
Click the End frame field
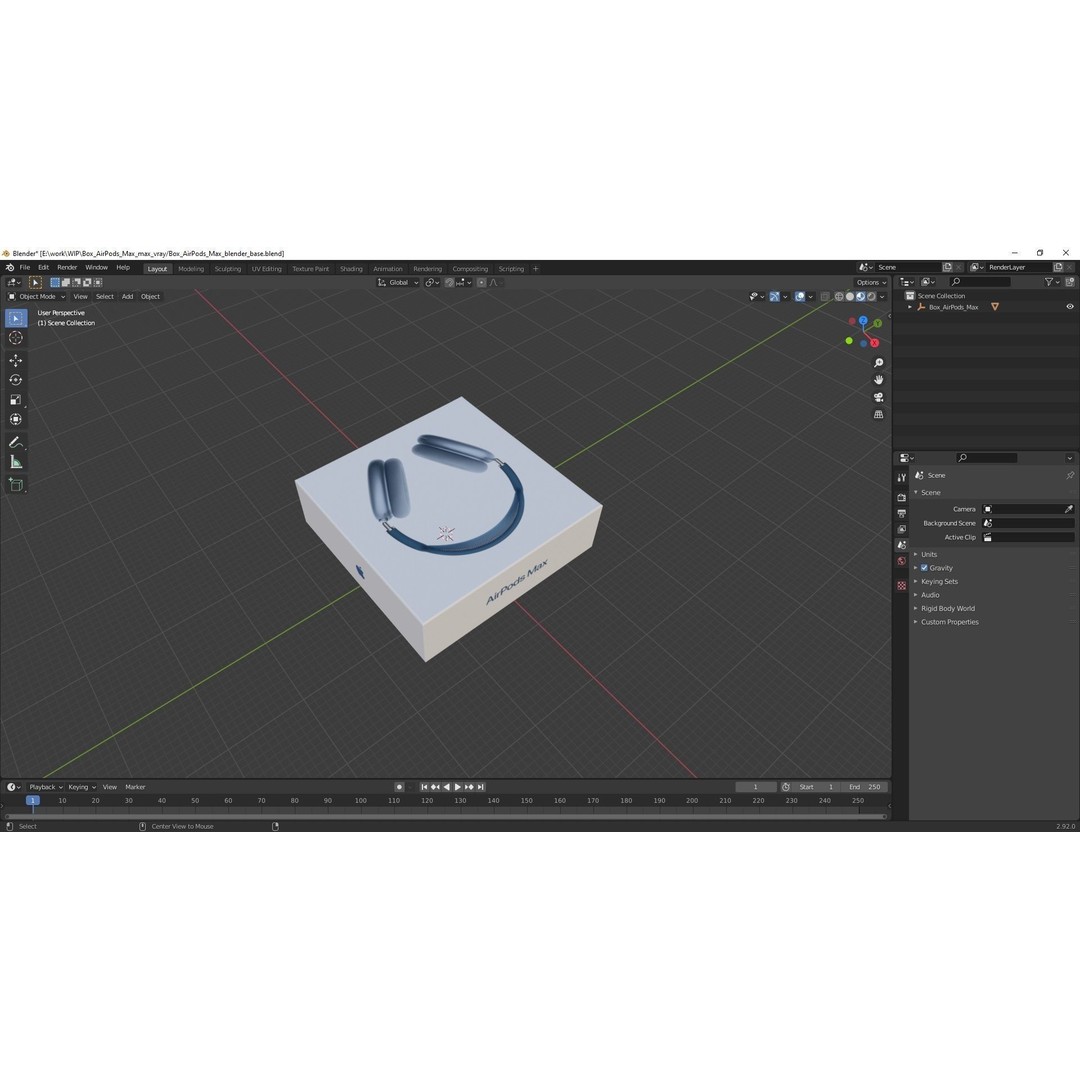point(864,787)
